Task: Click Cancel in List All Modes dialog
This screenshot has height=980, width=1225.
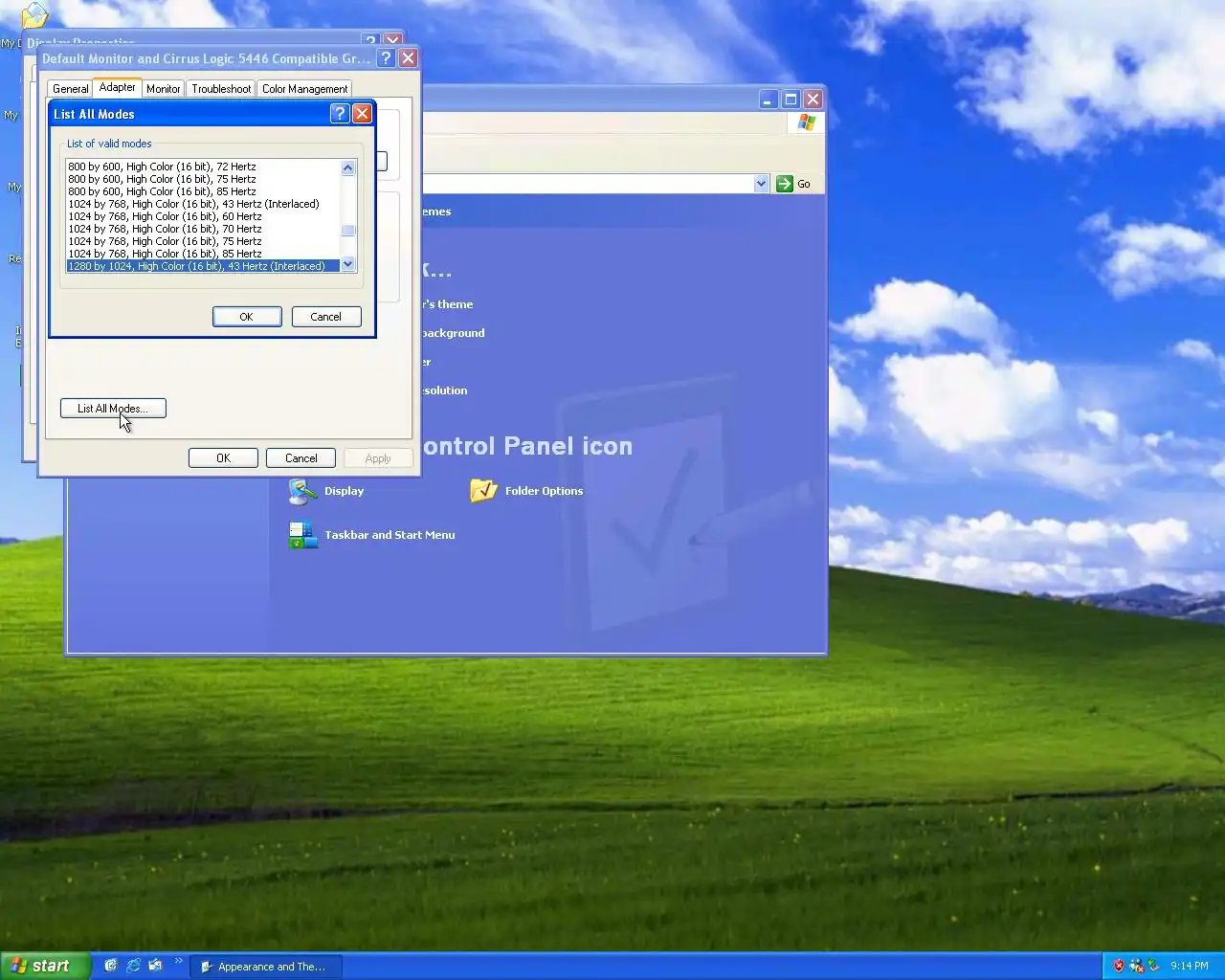Action: (326, 317)
